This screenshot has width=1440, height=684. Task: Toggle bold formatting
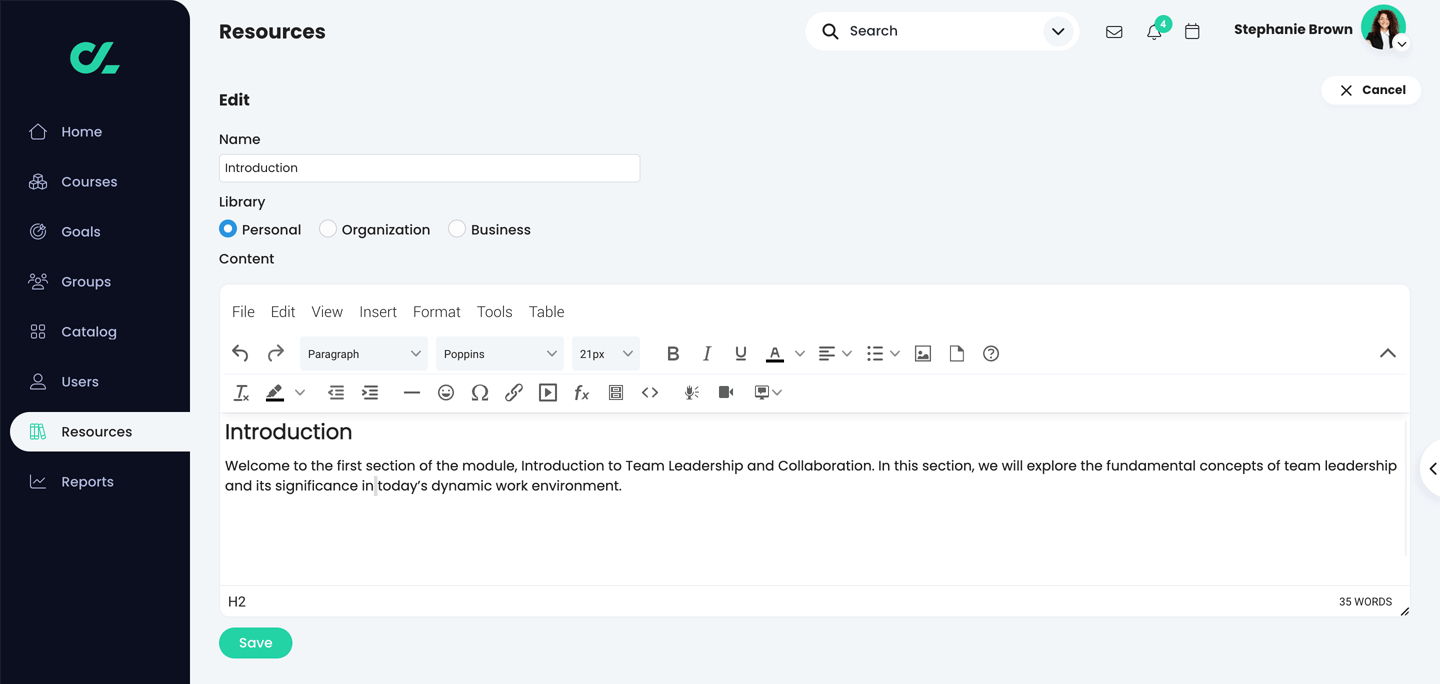click(673, 353)
